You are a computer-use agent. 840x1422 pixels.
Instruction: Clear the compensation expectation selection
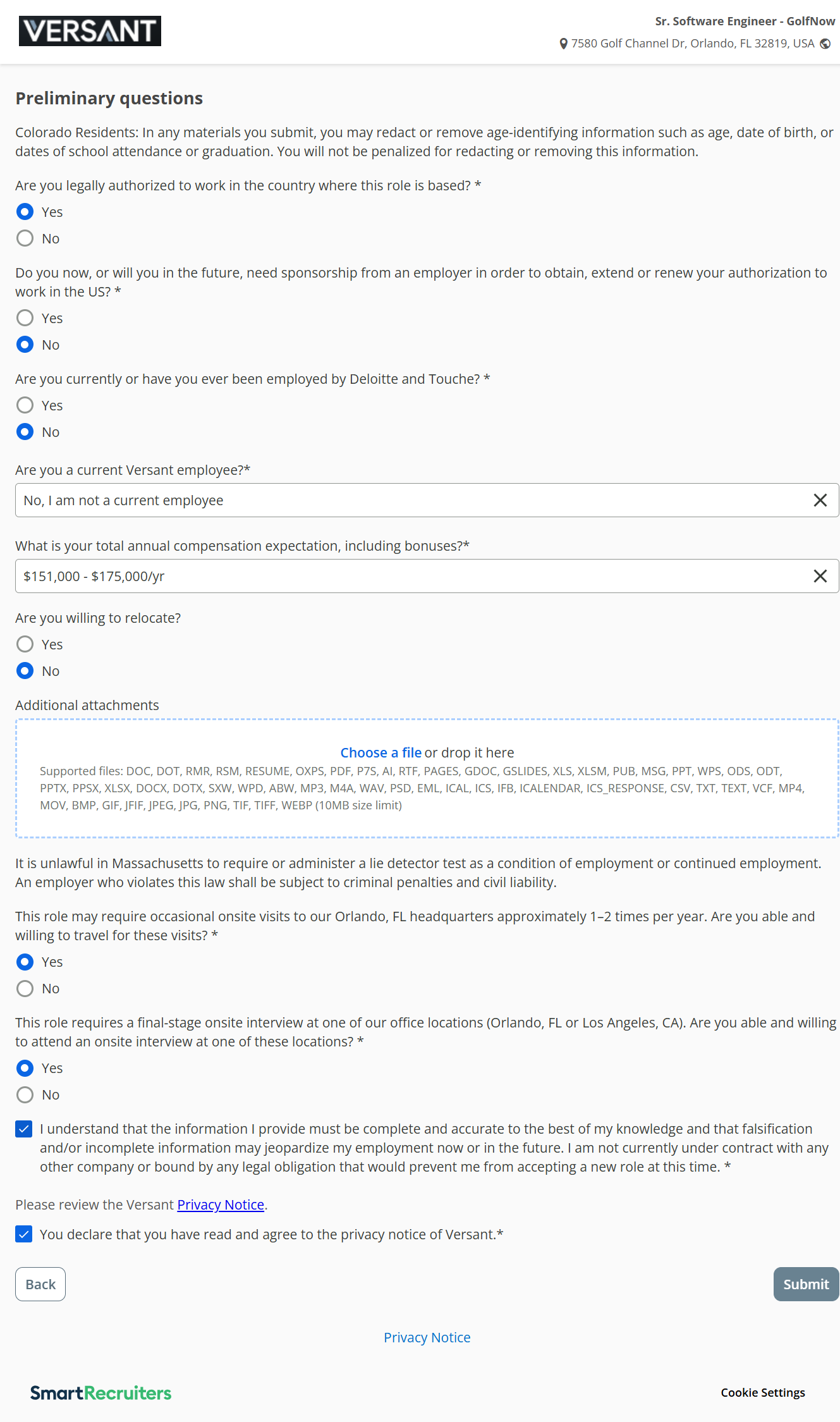(820, 576)
